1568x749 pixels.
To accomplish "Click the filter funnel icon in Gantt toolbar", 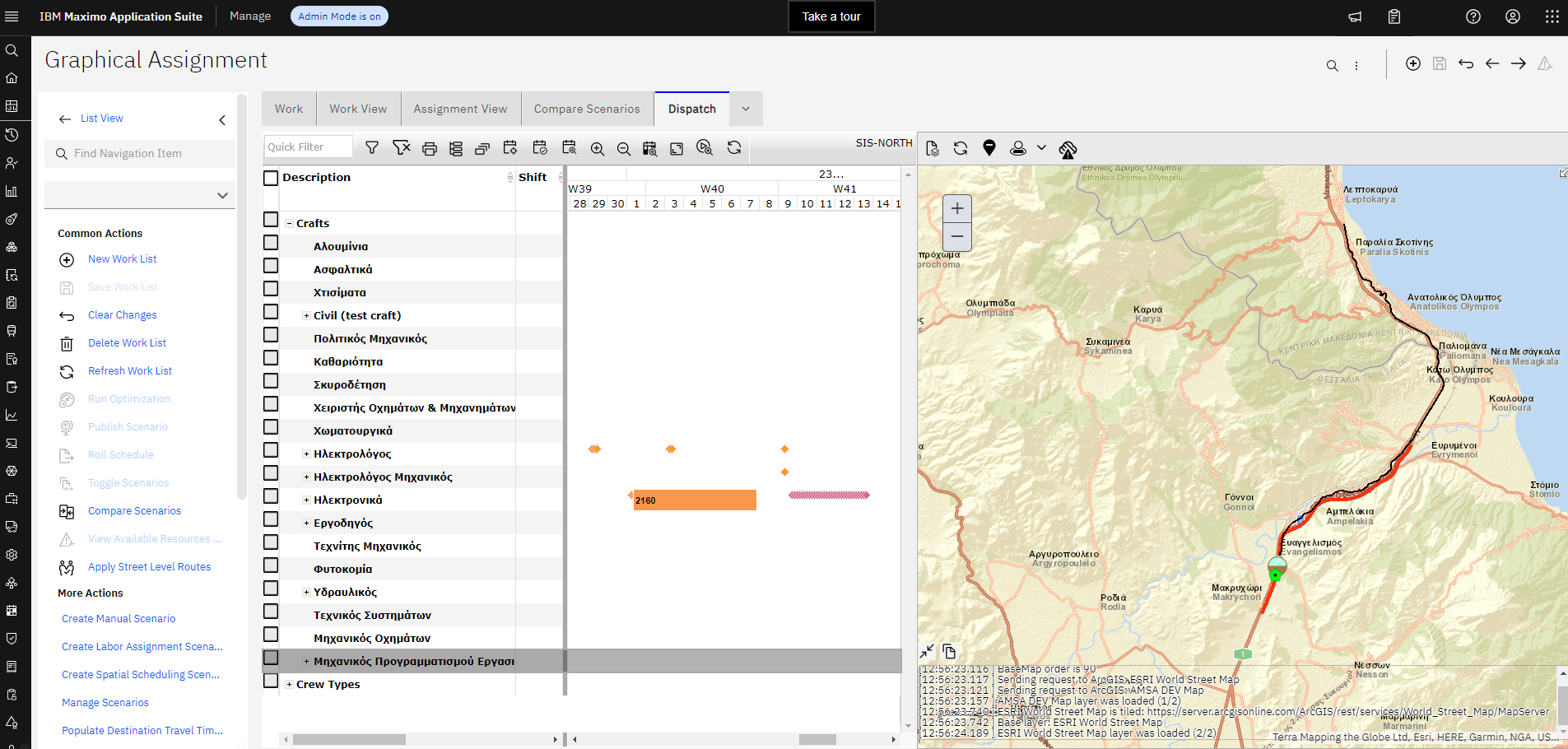I will coord(372,148).
